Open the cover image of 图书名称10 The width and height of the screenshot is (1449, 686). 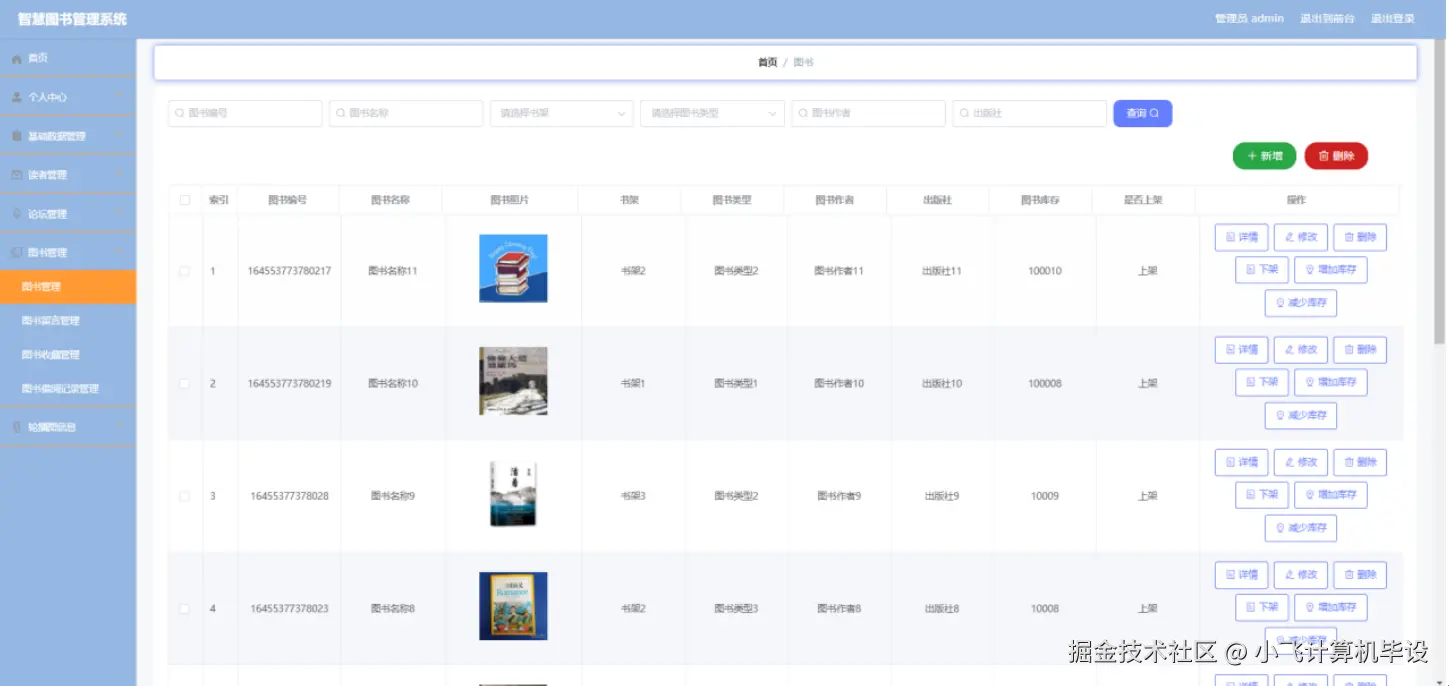point(513,381)
